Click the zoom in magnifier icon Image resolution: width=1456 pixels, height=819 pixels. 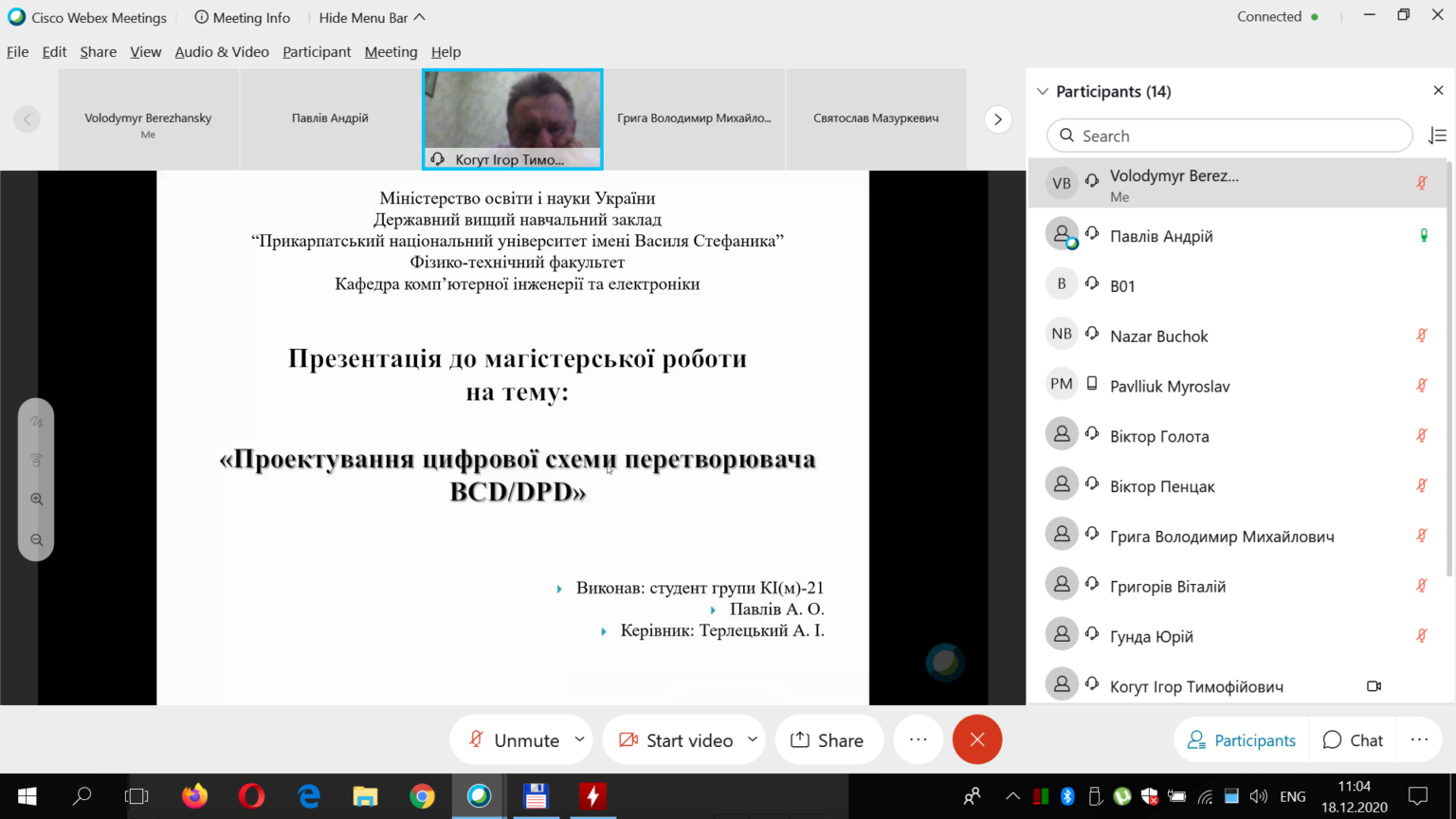point(37,500)
